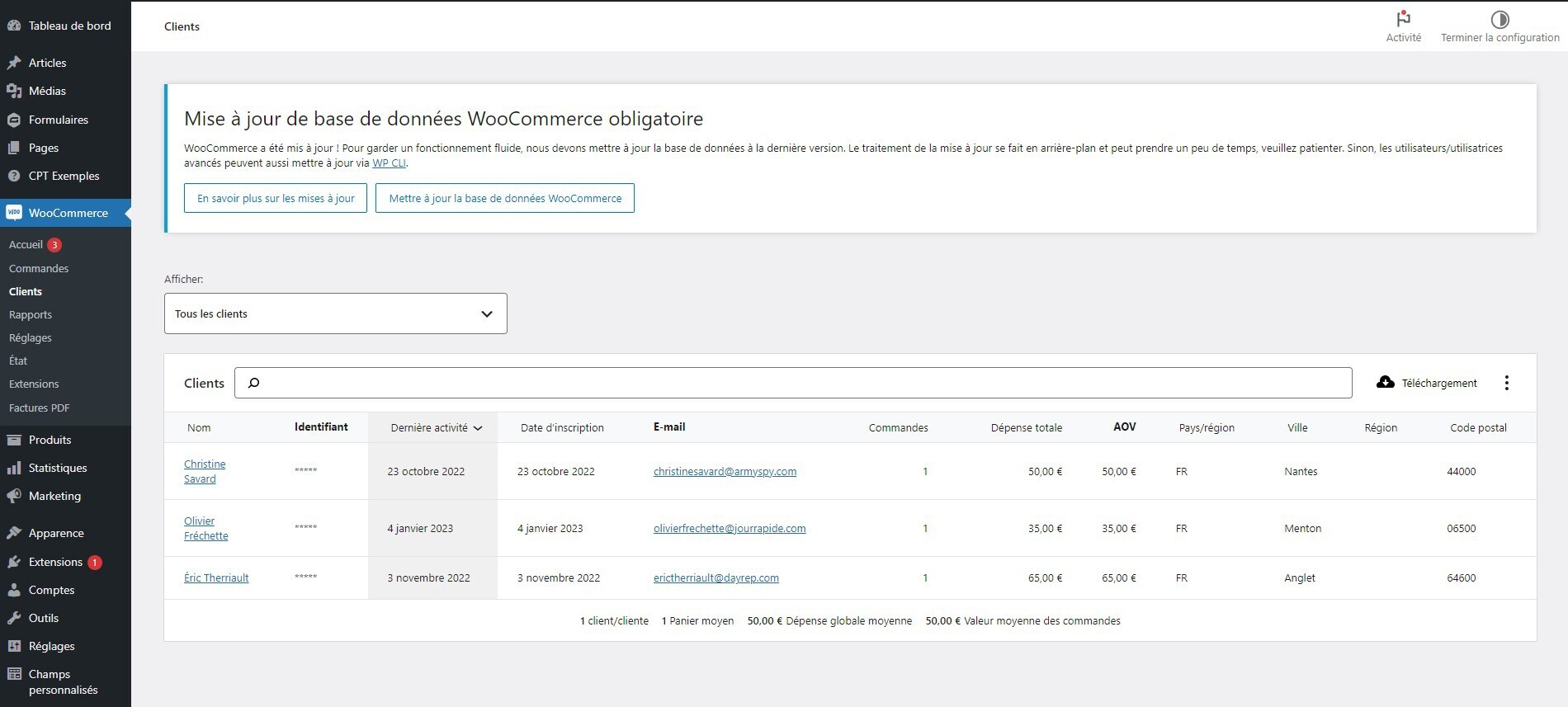Click the Apparence brush icon

[14, 533]
